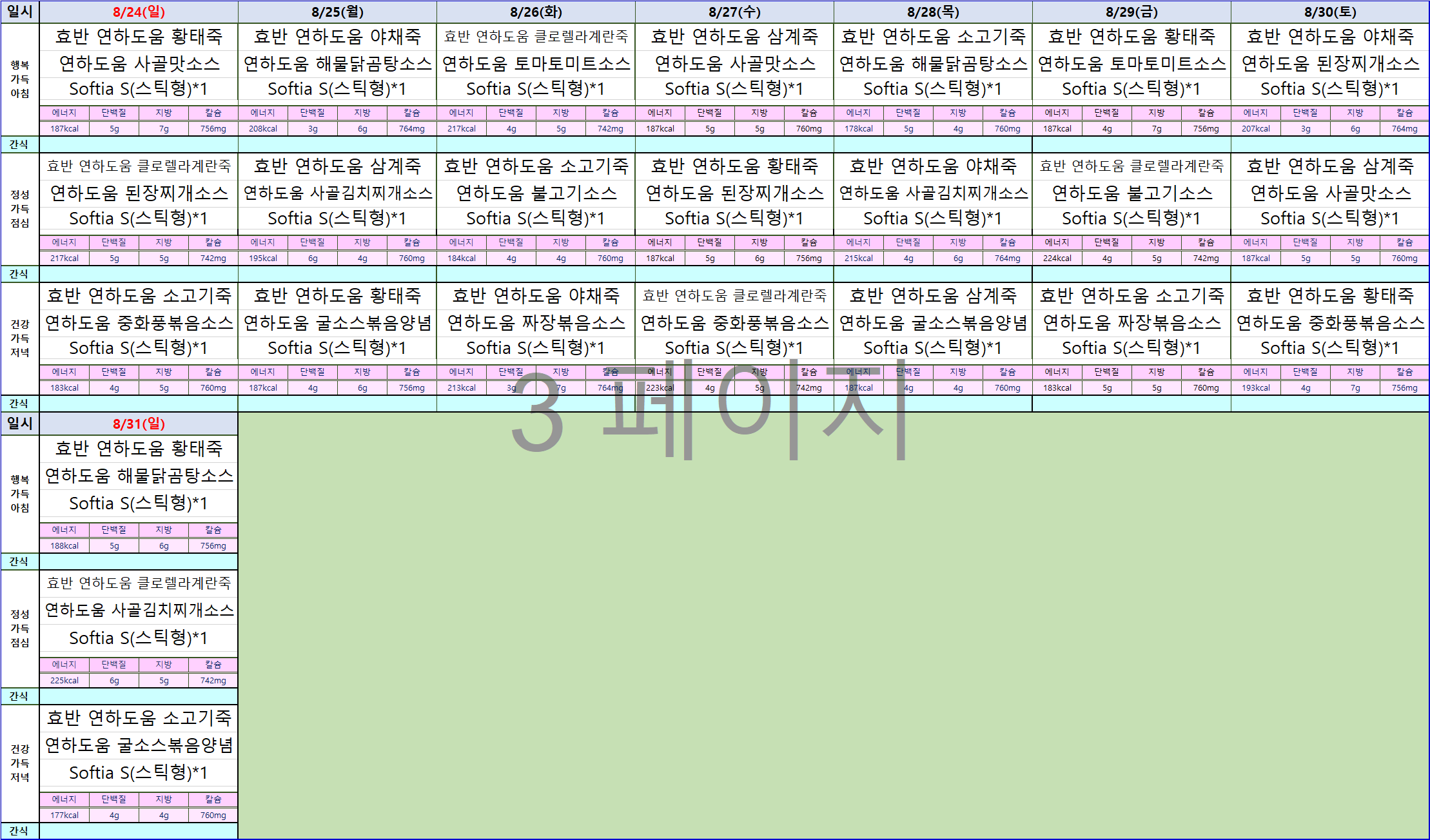Click 8/31 breakfast '연하도움 해물닭곰탕소스' cell
1430x840 pixels.
(139, 476)
